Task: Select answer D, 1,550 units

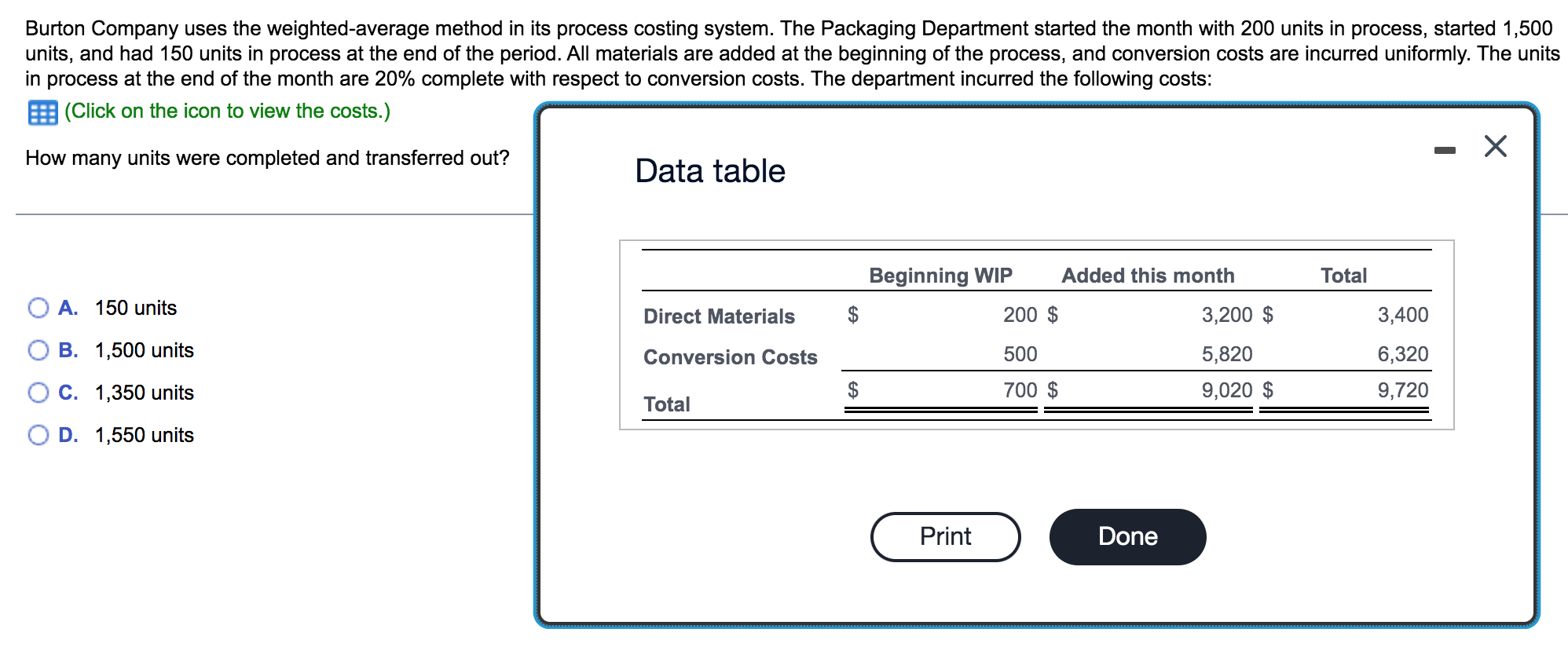Action: (x=37, y=435)
